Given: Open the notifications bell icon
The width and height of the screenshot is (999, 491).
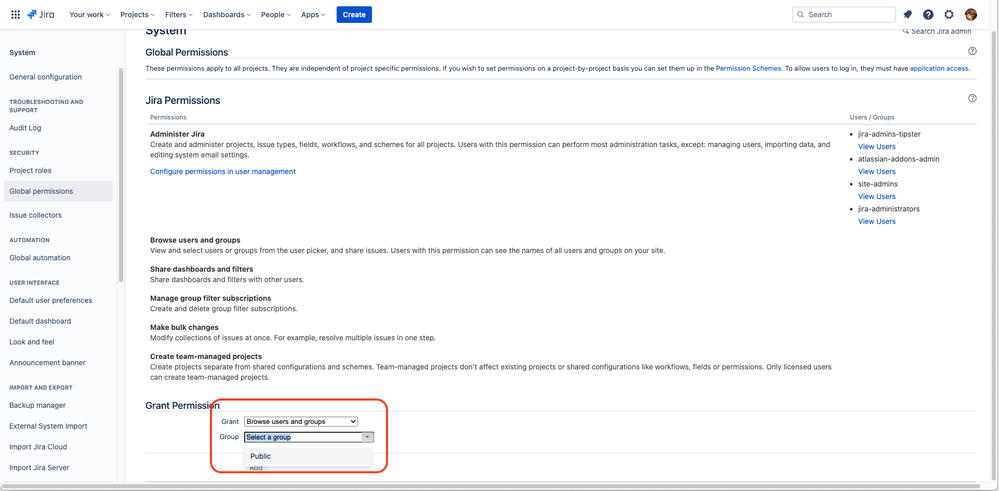Looking at the screenshot, I should pyautogui.click(x=908, y=15).
